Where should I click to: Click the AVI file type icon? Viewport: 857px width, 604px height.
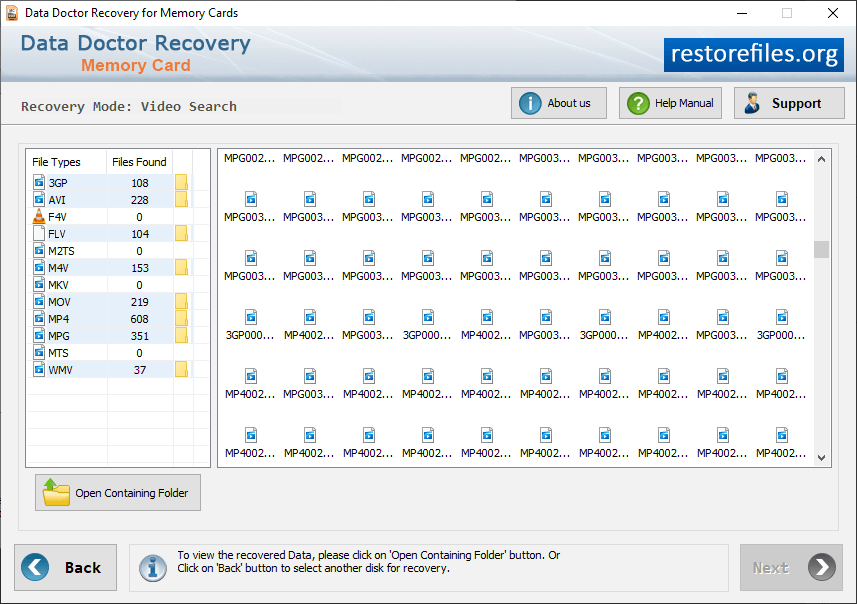(x=39, y=199)
